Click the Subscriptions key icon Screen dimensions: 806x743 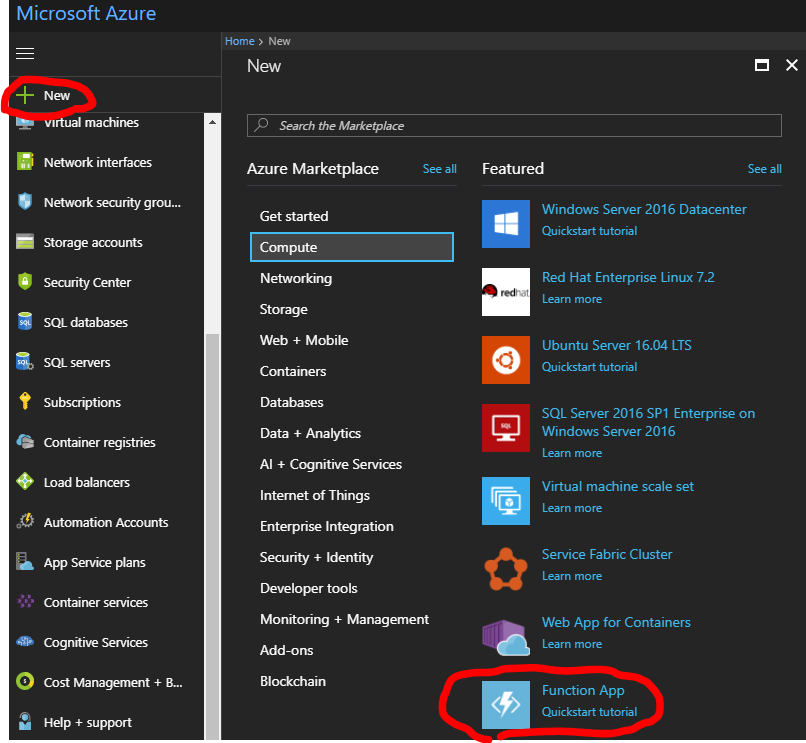(x=25, y=402)
